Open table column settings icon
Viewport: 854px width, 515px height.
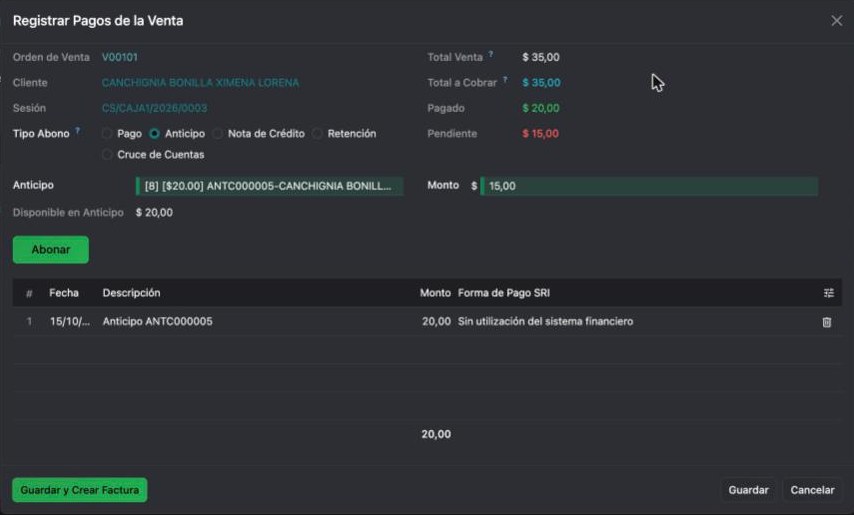pyautogui.click(x=828, y=293)
